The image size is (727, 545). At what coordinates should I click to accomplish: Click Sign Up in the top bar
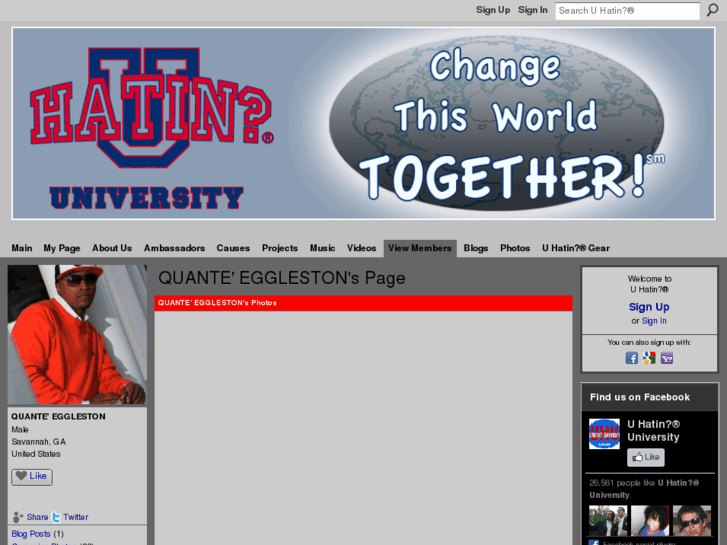tap(493, 10)
